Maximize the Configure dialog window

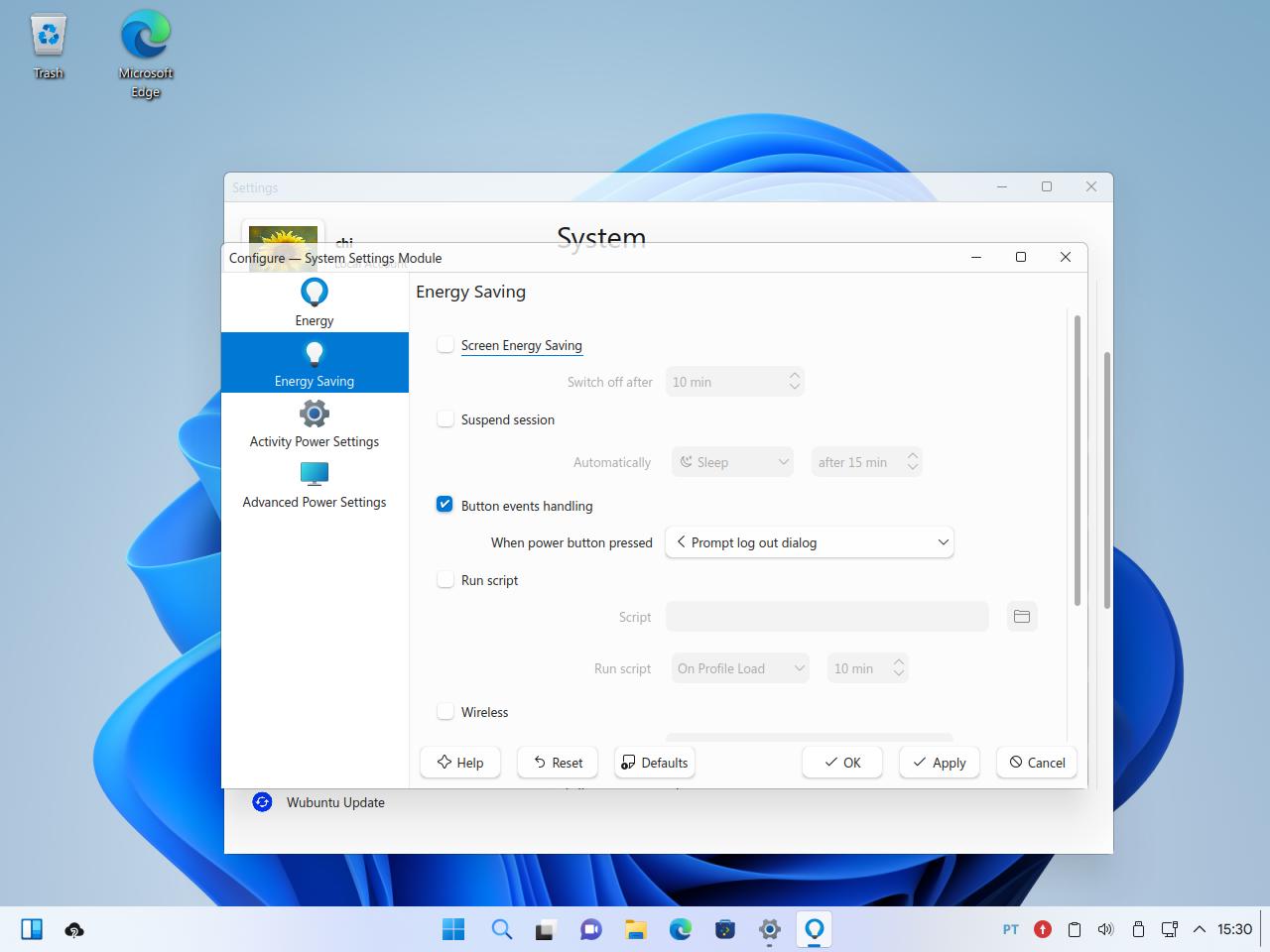[x=1021, y=257]
